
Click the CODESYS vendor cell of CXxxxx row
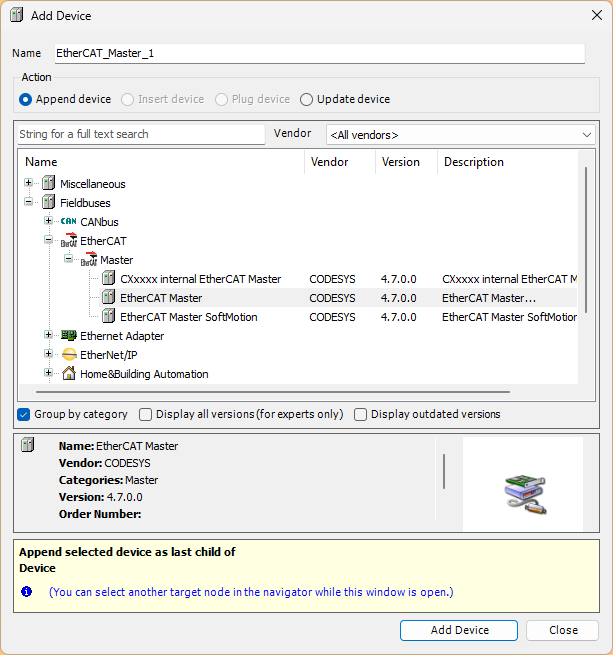coord(332,279)
